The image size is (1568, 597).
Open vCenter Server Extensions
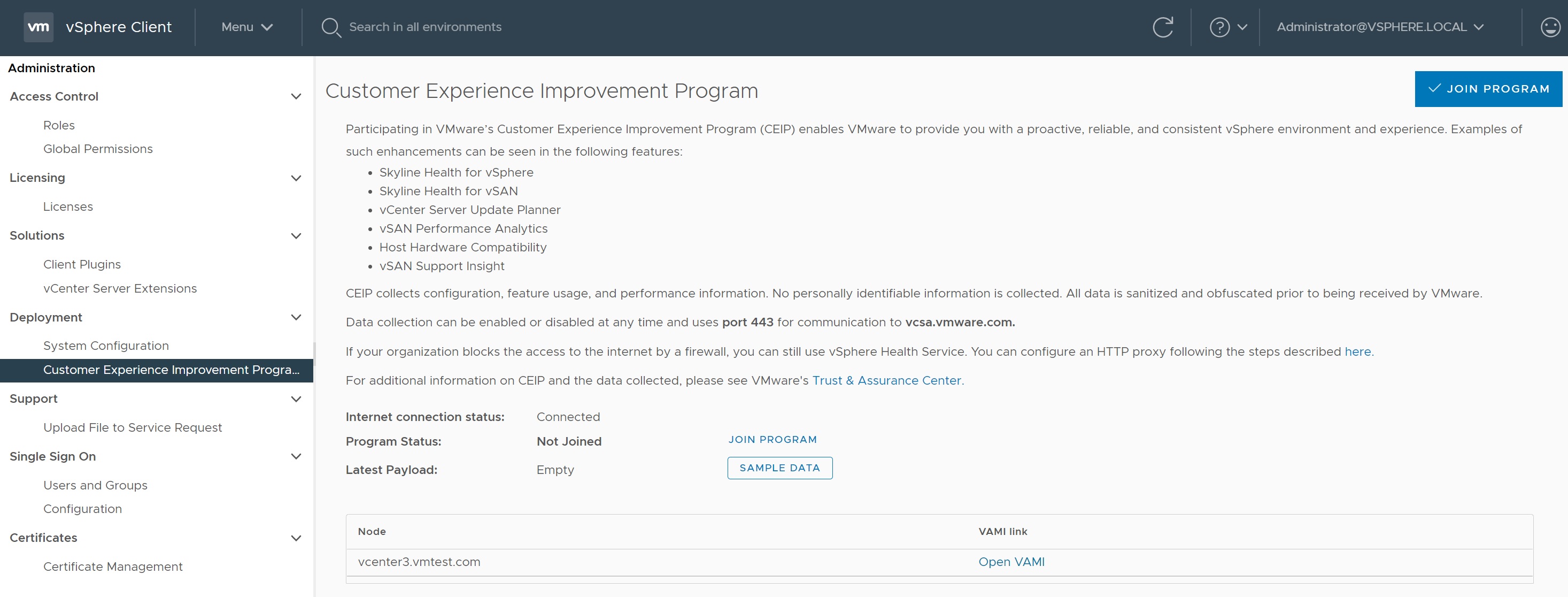coord(120,288)
